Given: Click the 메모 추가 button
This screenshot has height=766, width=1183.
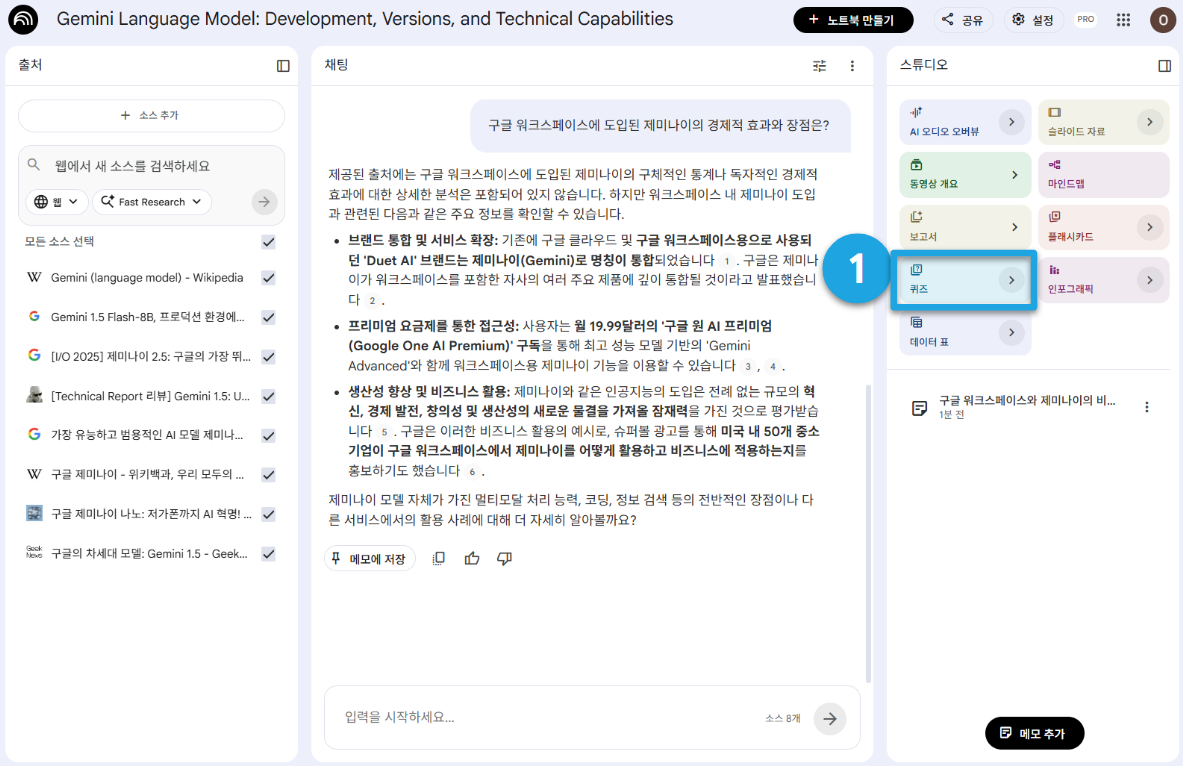Looking at the screenshot, I should pos(1034,734).
